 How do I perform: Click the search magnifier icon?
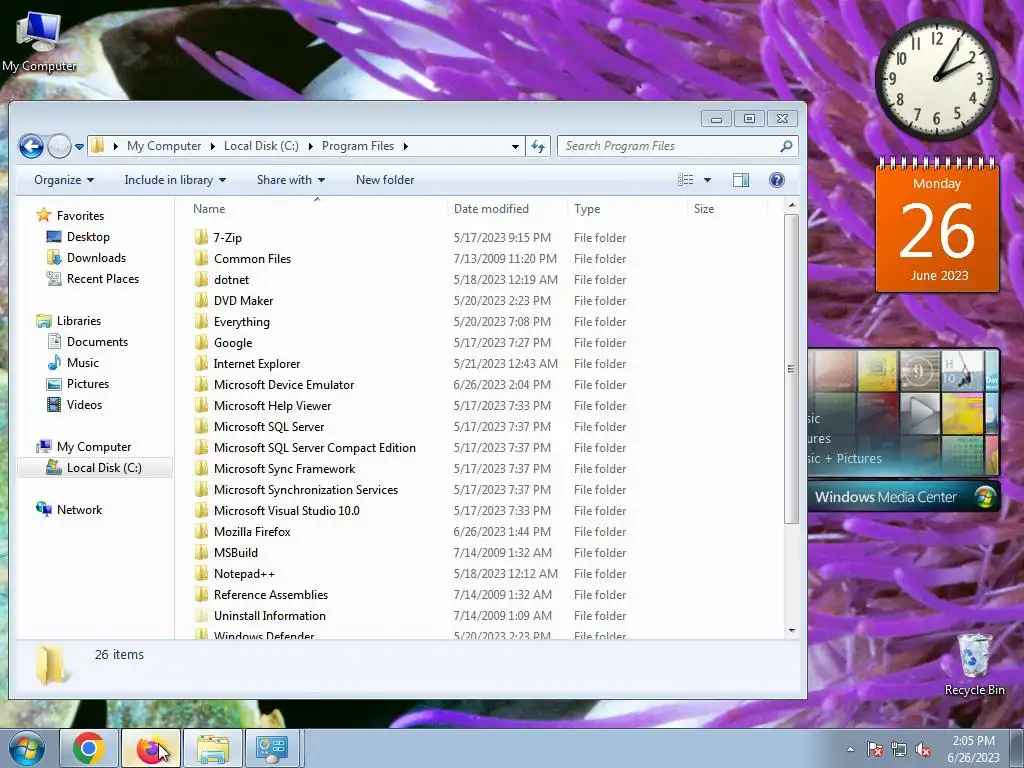click(787, 146)
